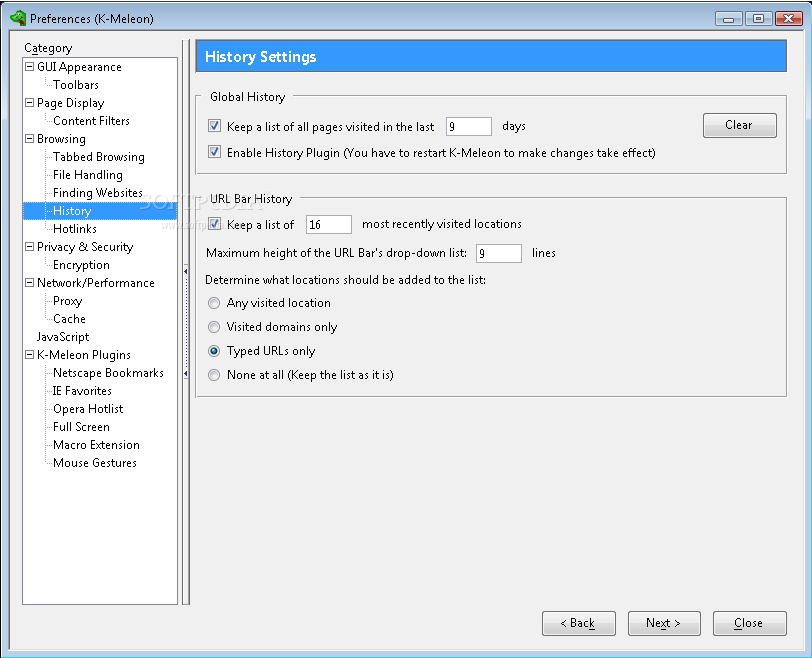Select Proxy in the category tree

(x=67, y=301)
